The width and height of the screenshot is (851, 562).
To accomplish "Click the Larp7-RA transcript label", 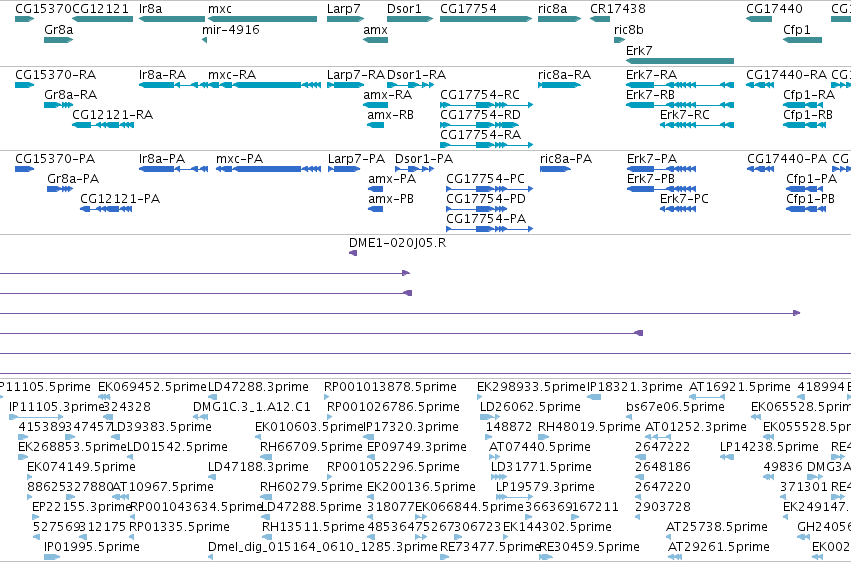I will pos(355,75).
